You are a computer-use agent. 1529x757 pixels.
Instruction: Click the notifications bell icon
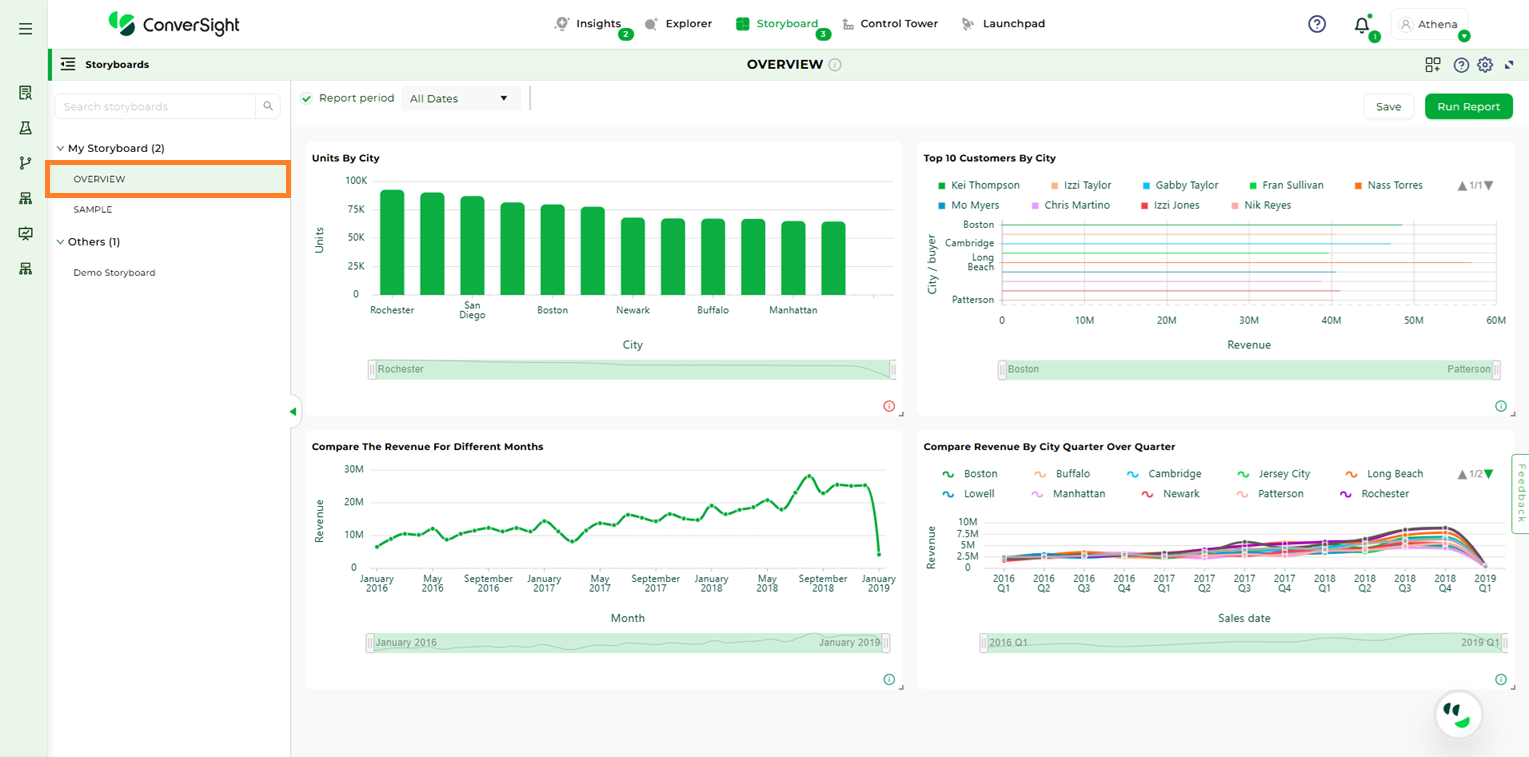coord(1361,25)
